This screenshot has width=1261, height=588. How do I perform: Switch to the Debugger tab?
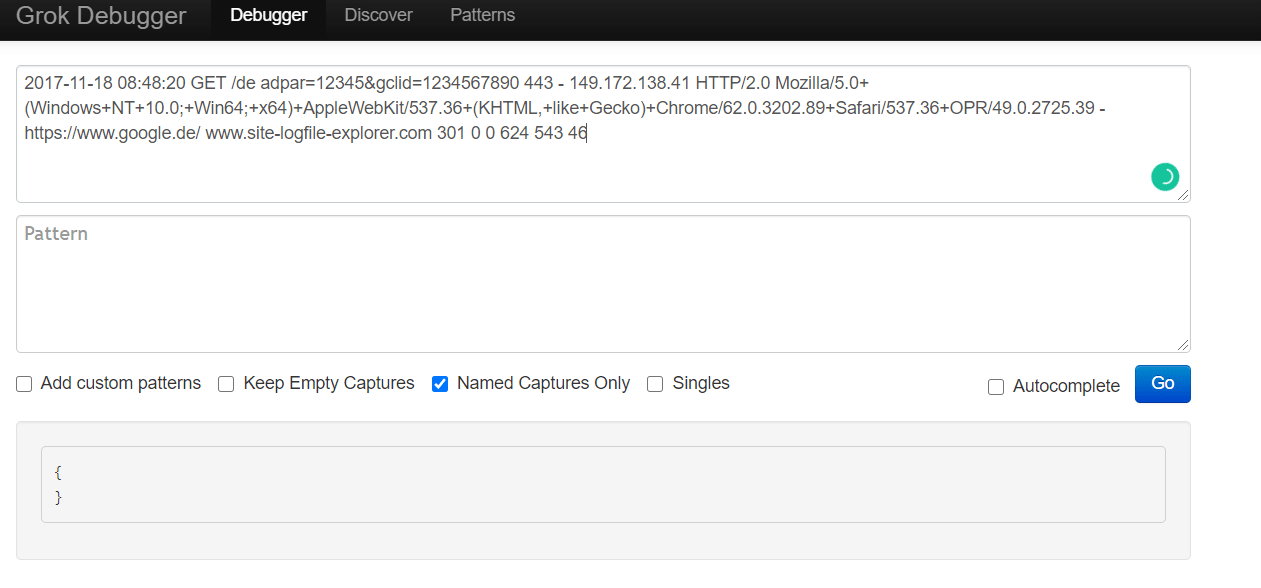click(x=268, y=16)
